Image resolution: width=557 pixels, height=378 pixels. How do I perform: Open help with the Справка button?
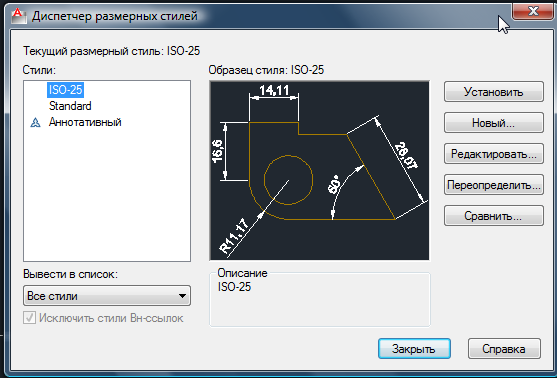point(504,349)
